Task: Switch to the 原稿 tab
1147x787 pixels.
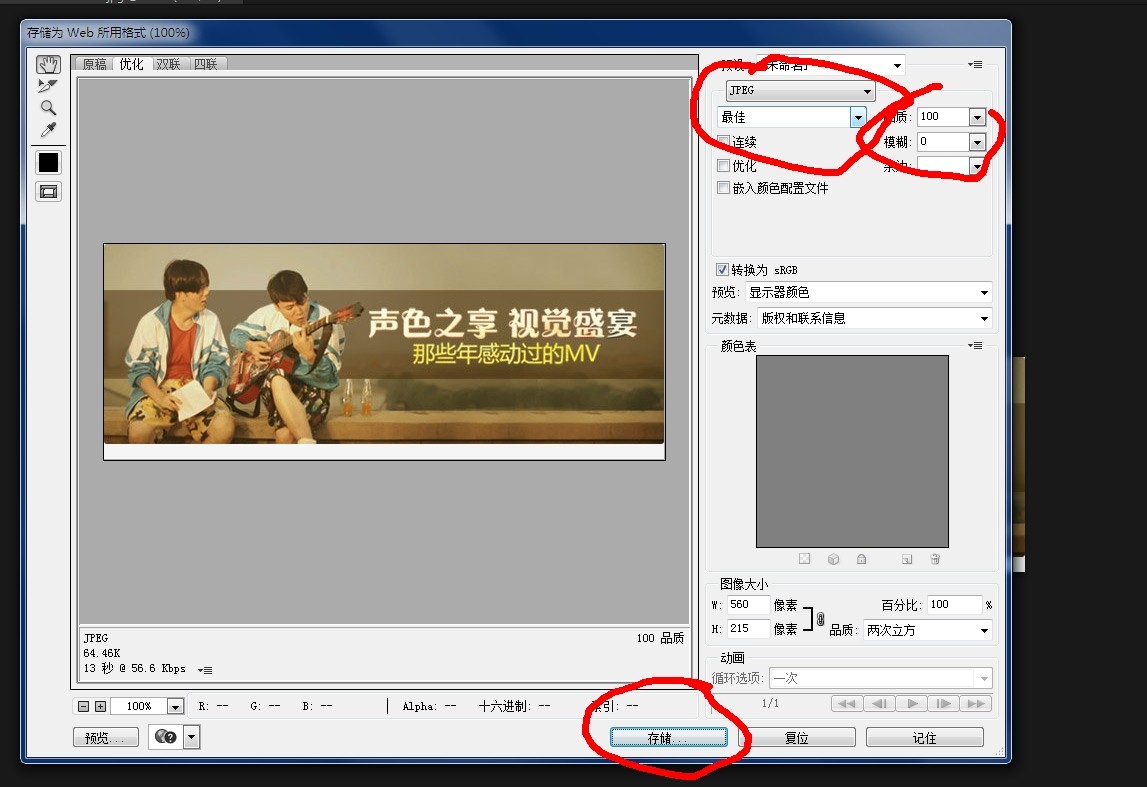Action: coord(94,64)
